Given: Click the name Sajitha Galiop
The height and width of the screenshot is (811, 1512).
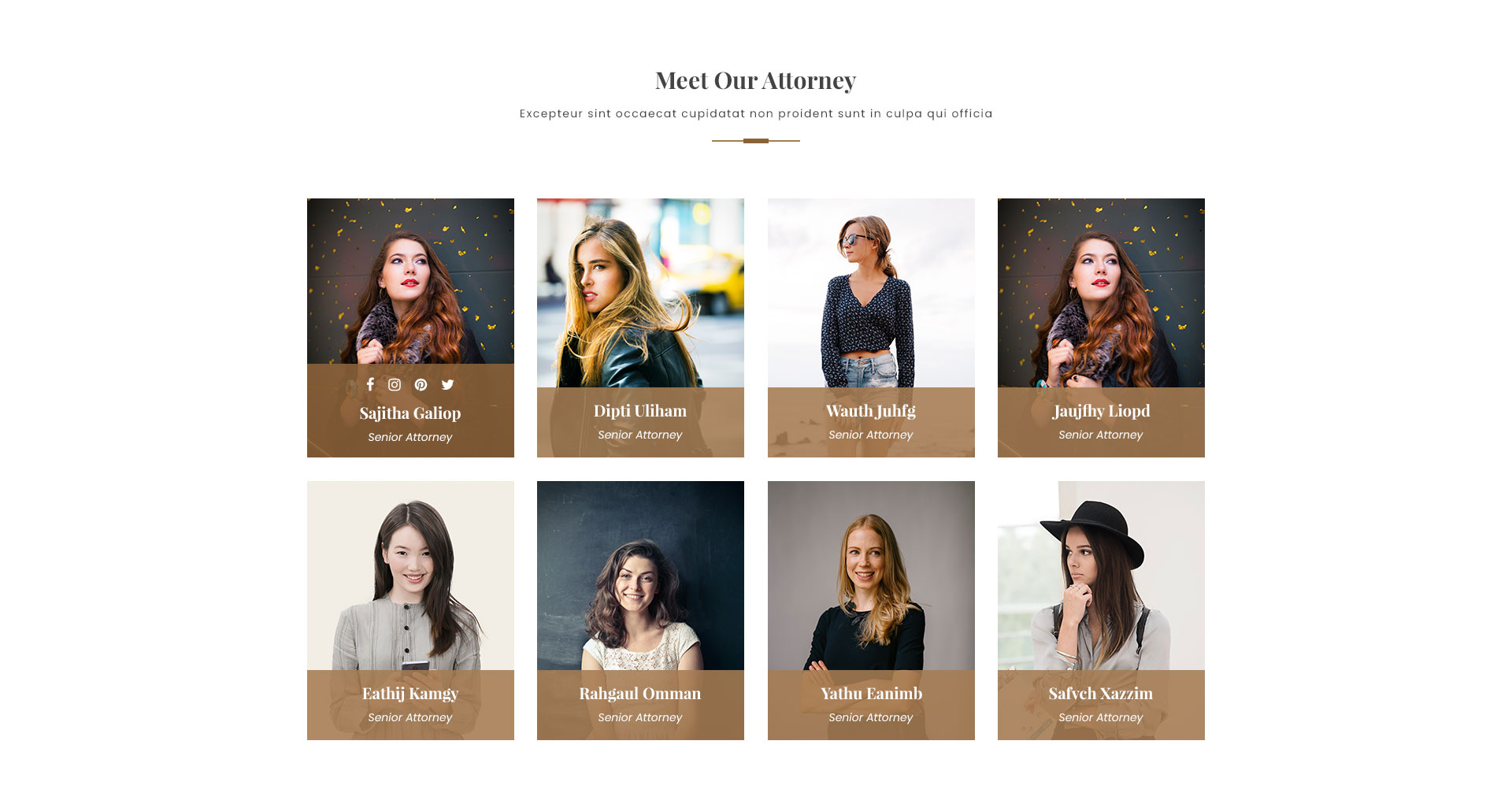Looking at the screenshot, I should (410, 413).
